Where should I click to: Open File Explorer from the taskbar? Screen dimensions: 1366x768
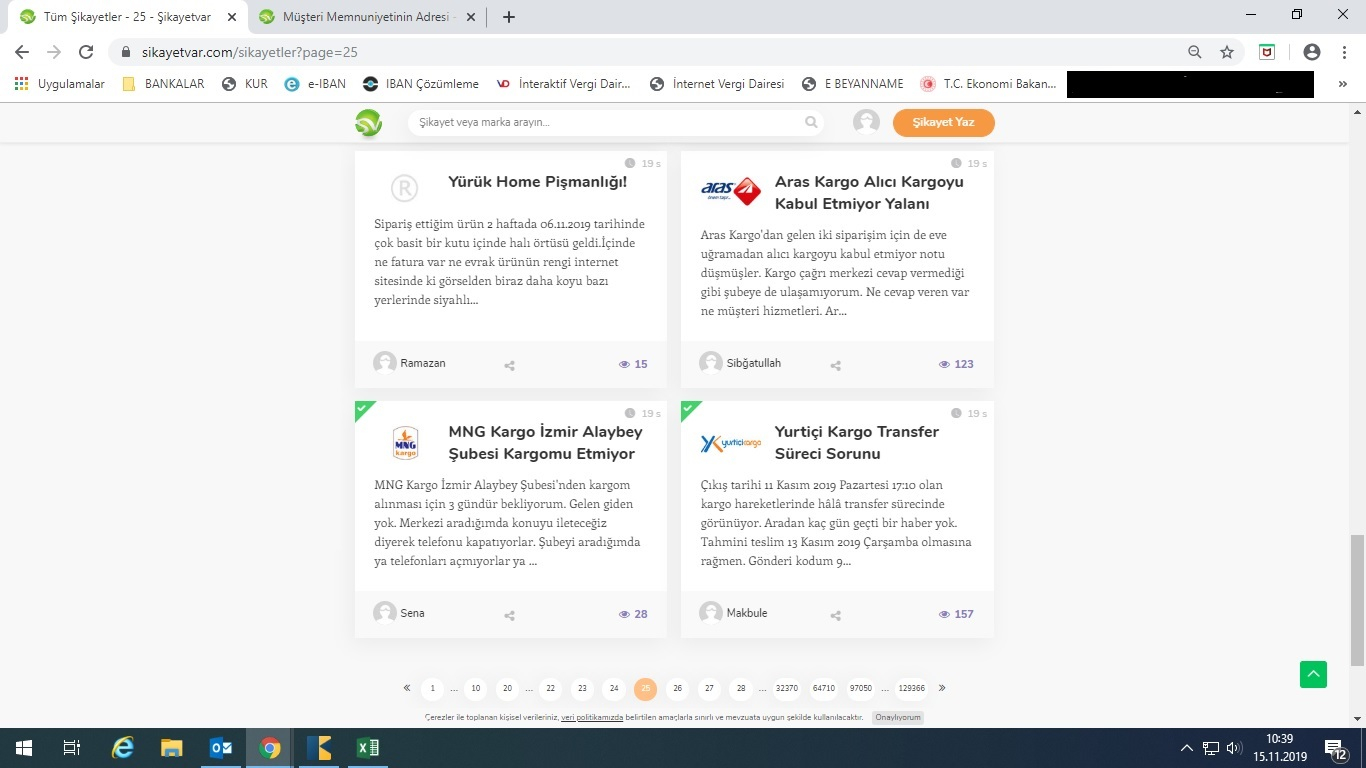(x=172, y=748)
